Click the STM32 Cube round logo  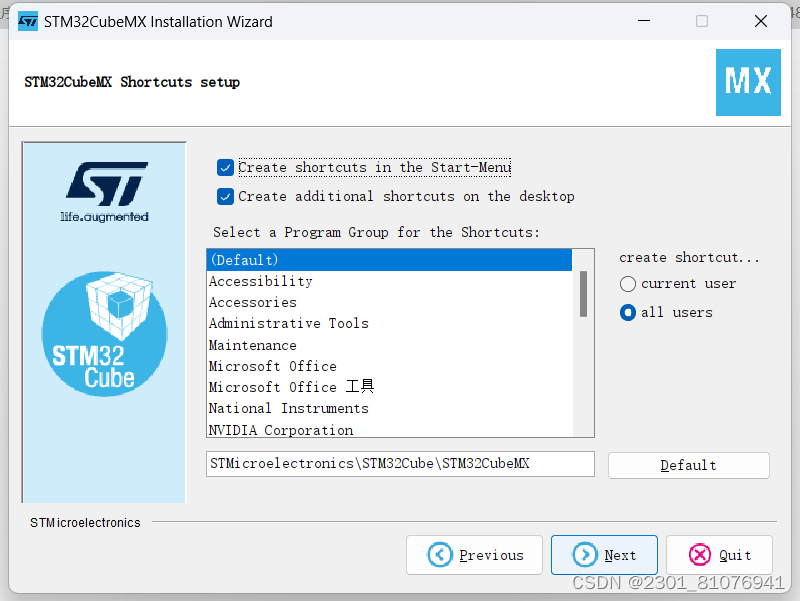(104, 334)
